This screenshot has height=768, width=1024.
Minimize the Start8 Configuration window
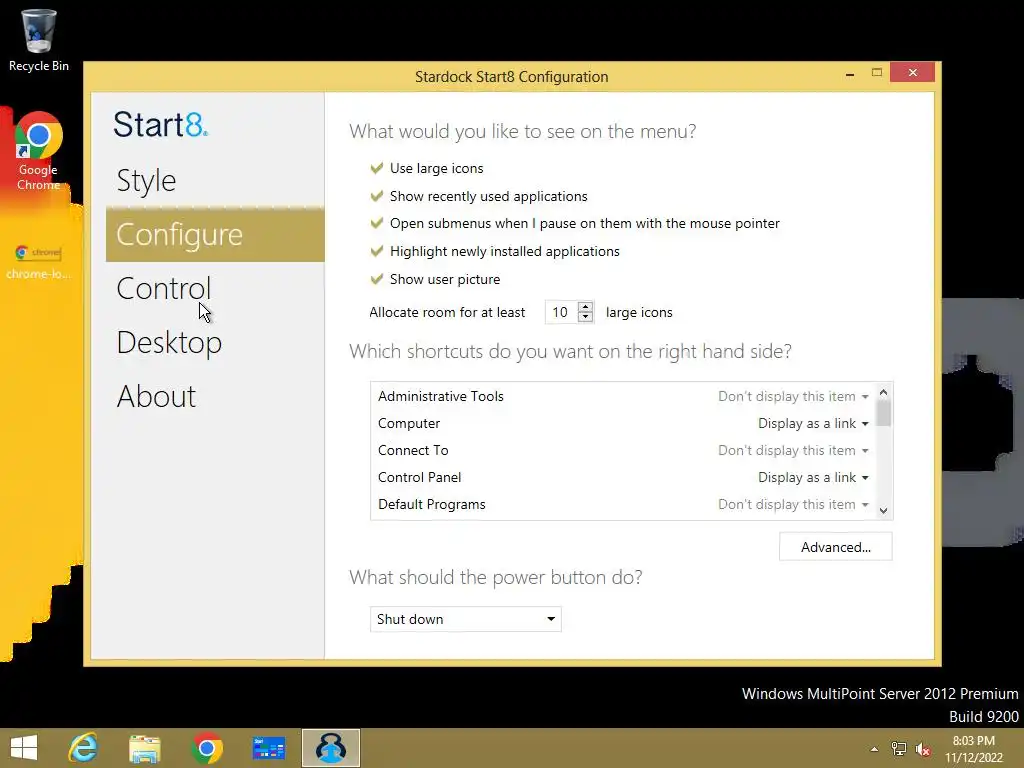coord(850,74)
